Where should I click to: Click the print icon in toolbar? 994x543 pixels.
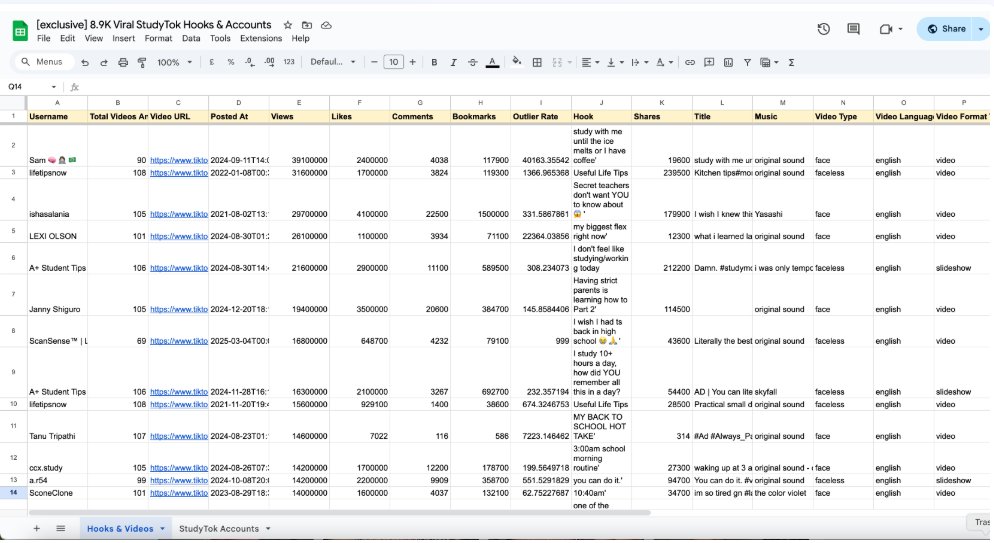(x=123, y=62)
